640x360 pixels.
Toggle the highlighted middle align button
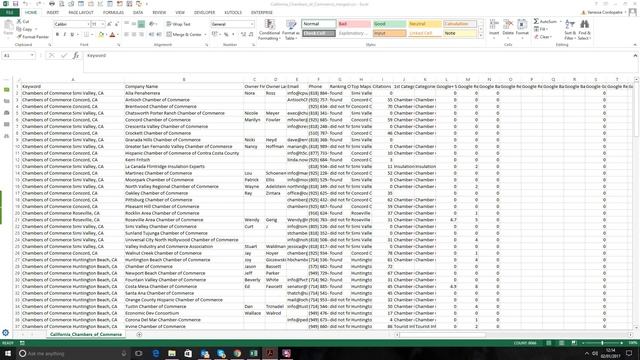pyautogui.click(x=141, y=24)
